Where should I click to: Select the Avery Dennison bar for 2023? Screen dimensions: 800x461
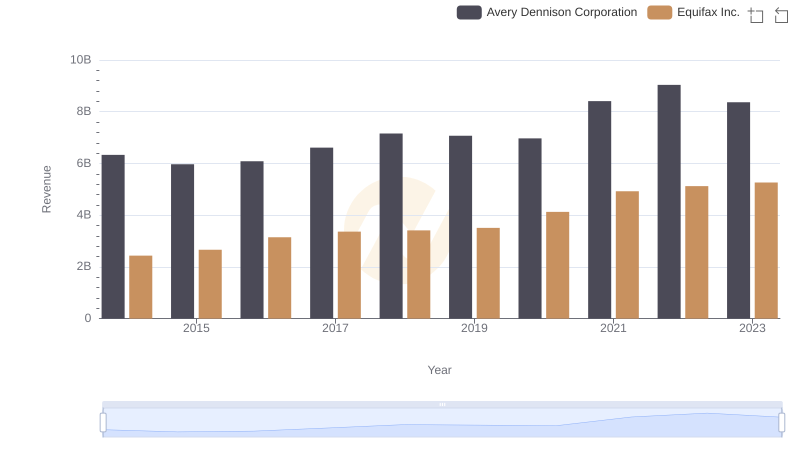[739, 211]
